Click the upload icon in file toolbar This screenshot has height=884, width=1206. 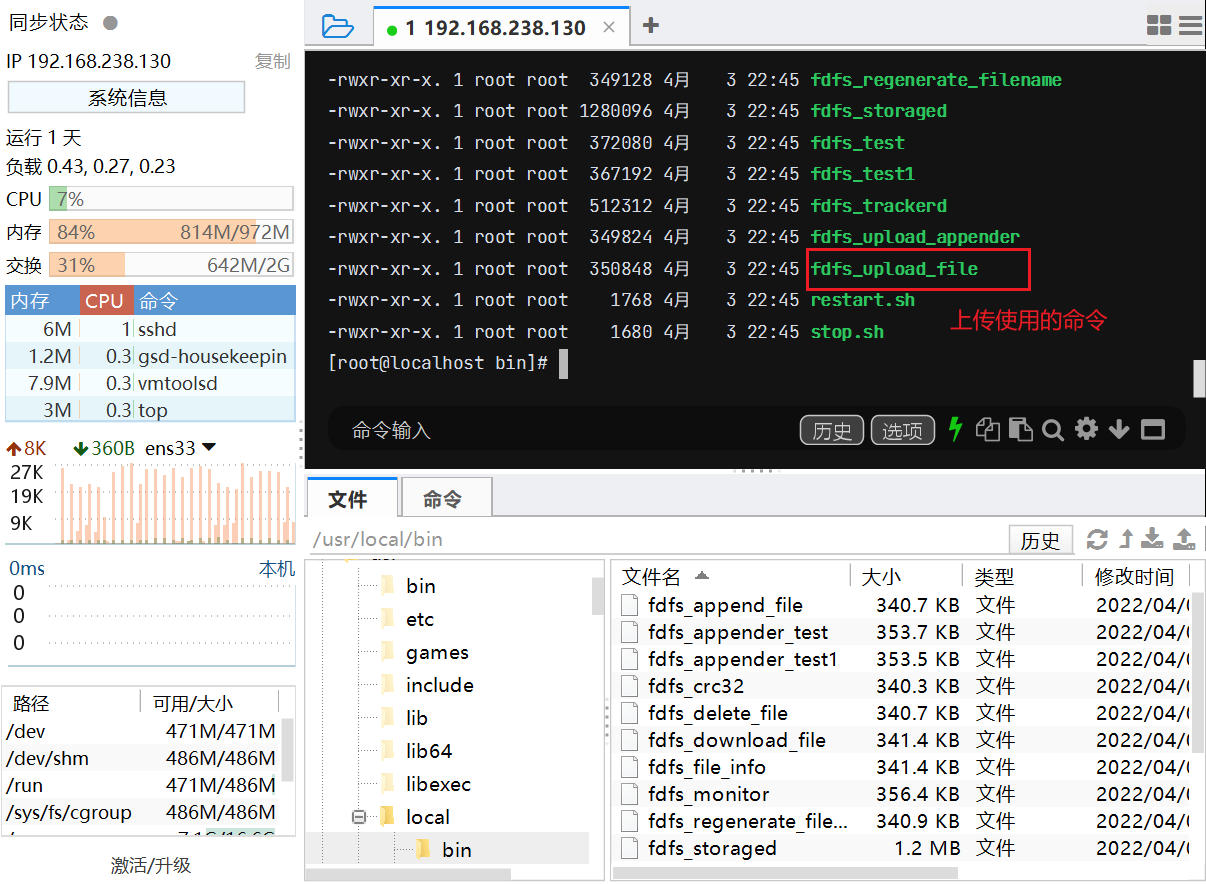[1184, 540]
